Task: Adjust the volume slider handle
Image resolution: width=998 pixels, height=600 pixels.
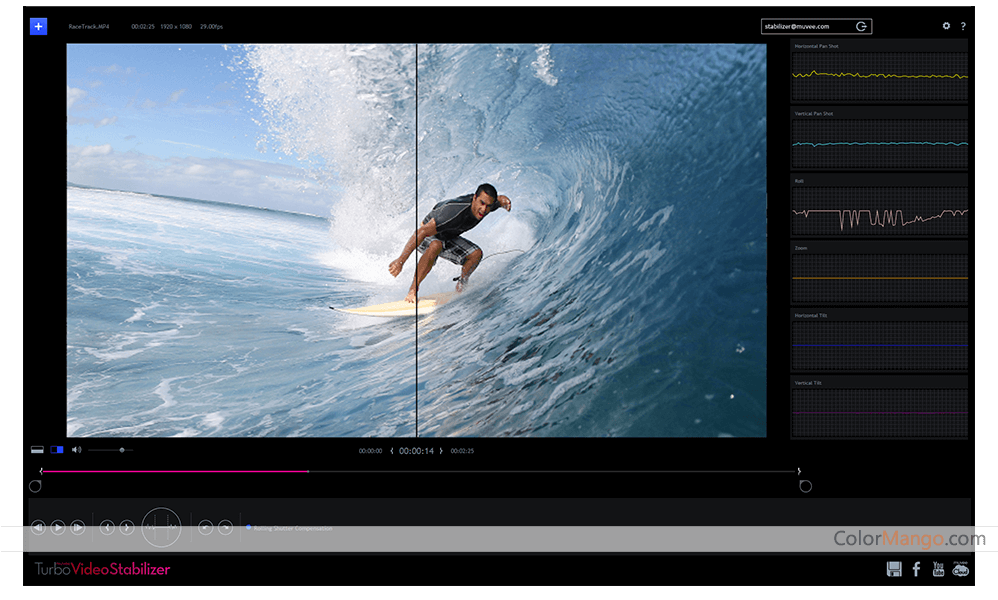Action: point(122,450)
